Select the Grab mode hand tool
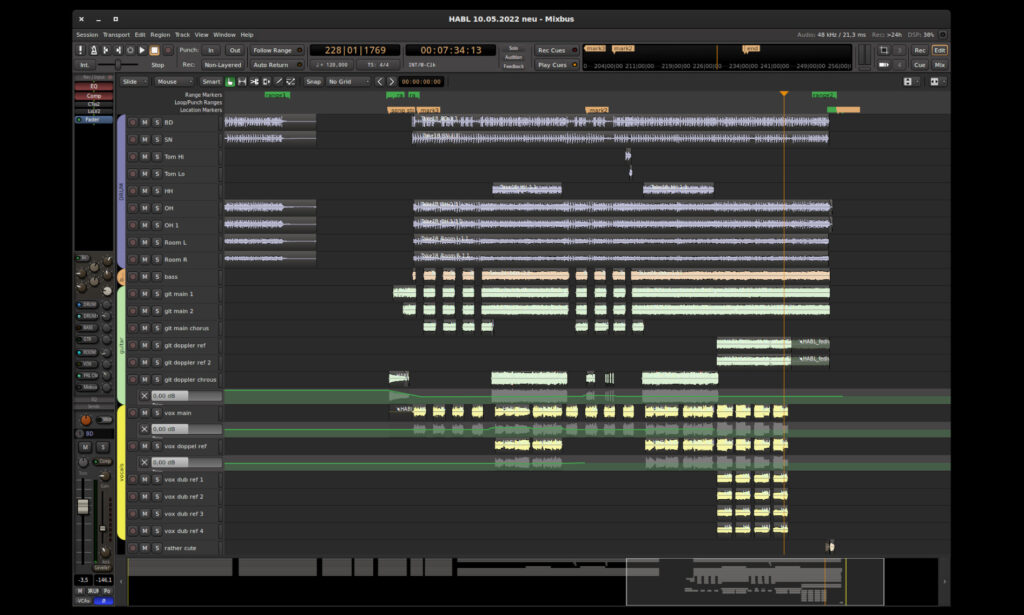Image resolution: width=1024 pixels, height=615 pixels. 230,82
